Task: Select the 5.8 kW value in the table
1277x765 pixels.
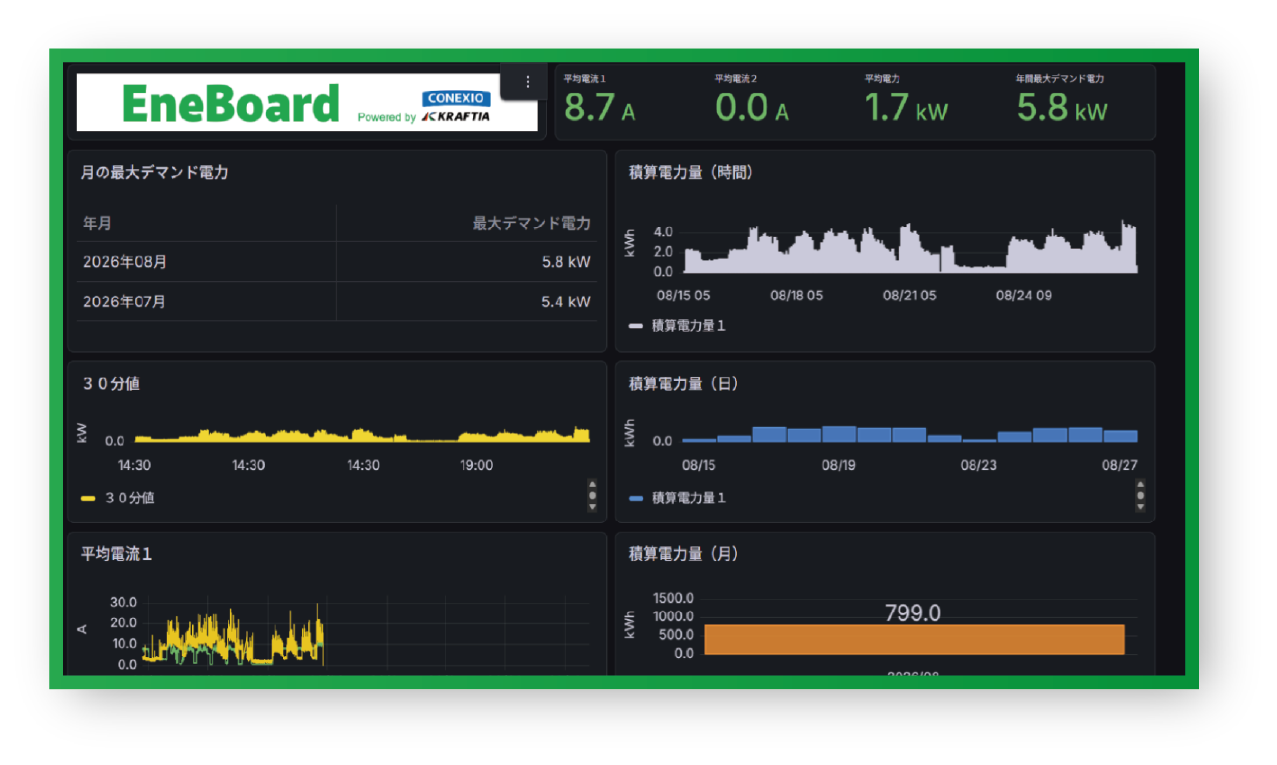Action: [x=566, y=262]
